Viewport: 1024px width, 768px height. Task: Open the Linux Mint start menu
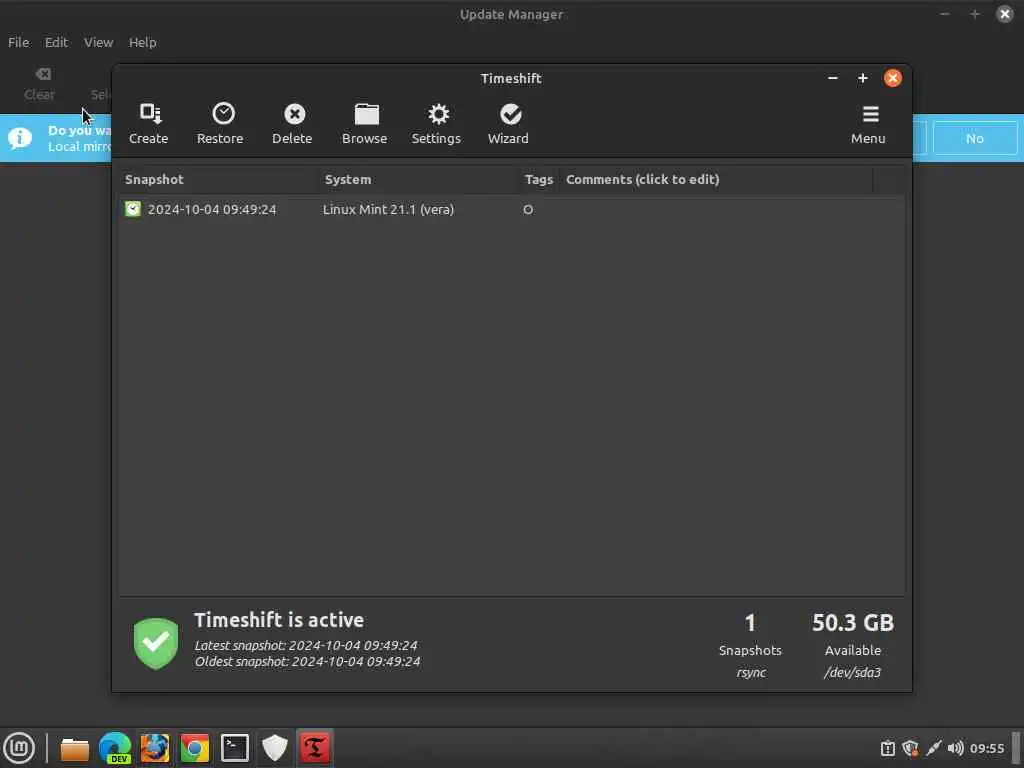pos(19,748)
